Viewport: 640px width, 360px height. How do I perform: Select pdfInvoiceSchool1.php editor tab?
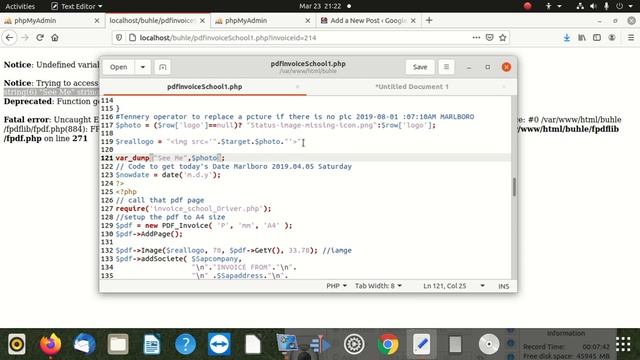click(x=204, y=87)
